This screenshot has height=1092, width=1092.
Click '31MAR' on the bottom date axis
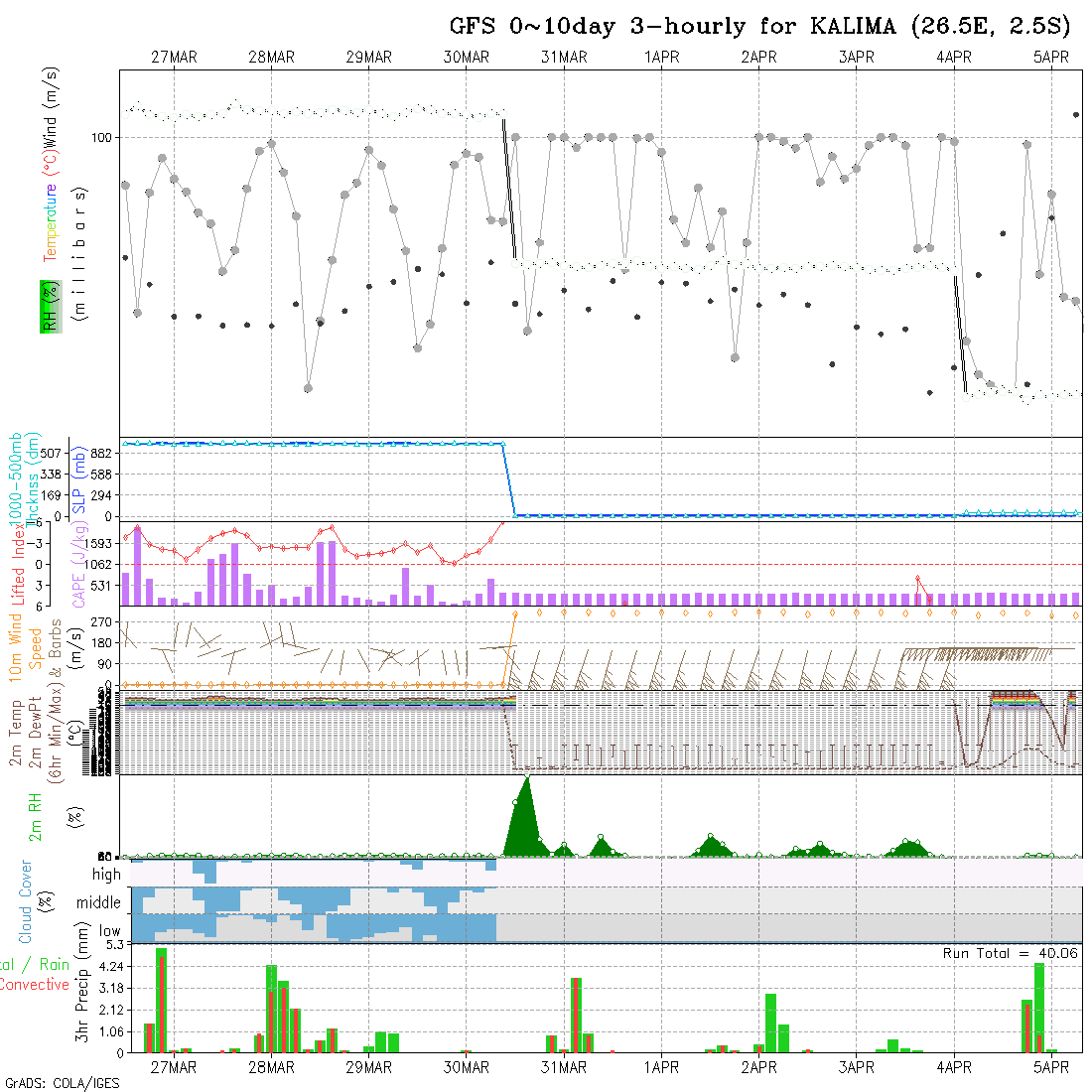tap(564, 1067)
